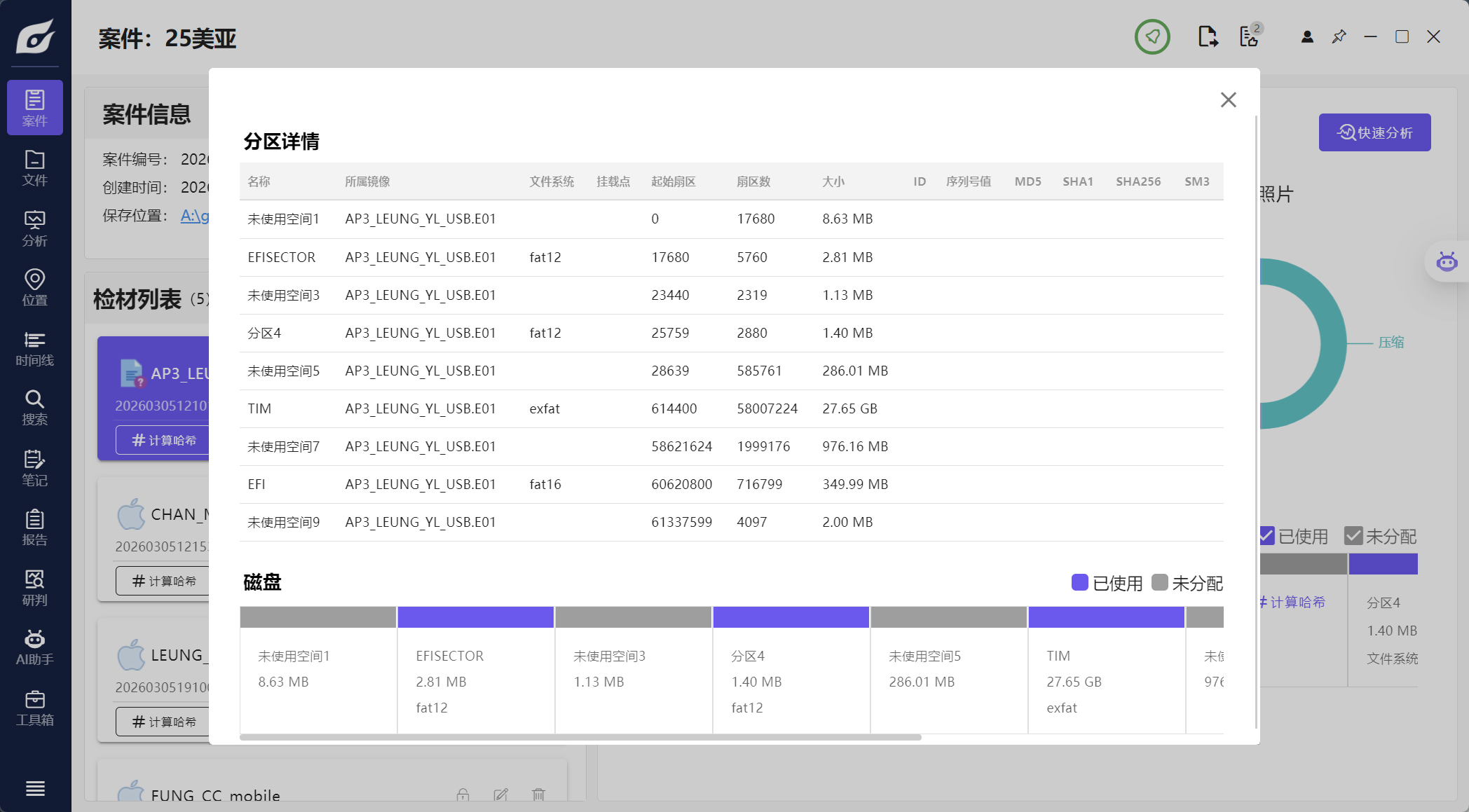Viewport: 1469px width, 812px height.
Task: Click the 快速分析 button
Action: (x=1374, y=132)
